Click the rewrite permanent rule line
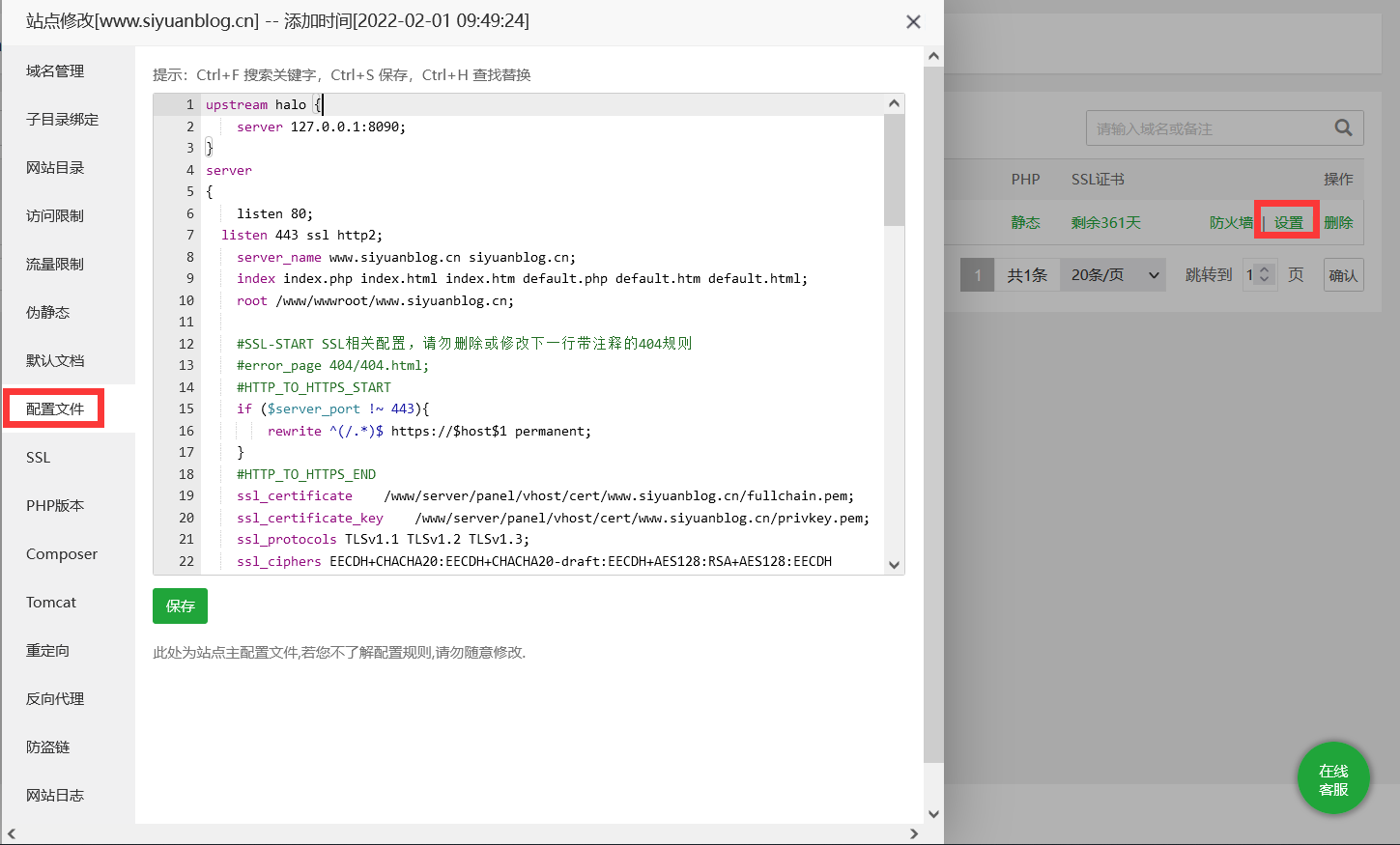1400x845 pixels. (429, 431)
